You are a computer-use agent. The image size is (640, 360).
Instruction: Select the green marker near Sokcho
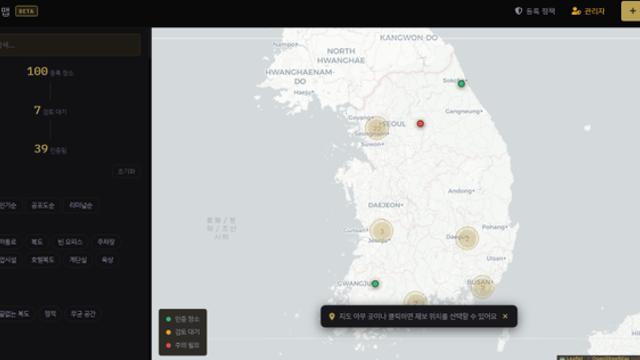click(x=461, y=84)
